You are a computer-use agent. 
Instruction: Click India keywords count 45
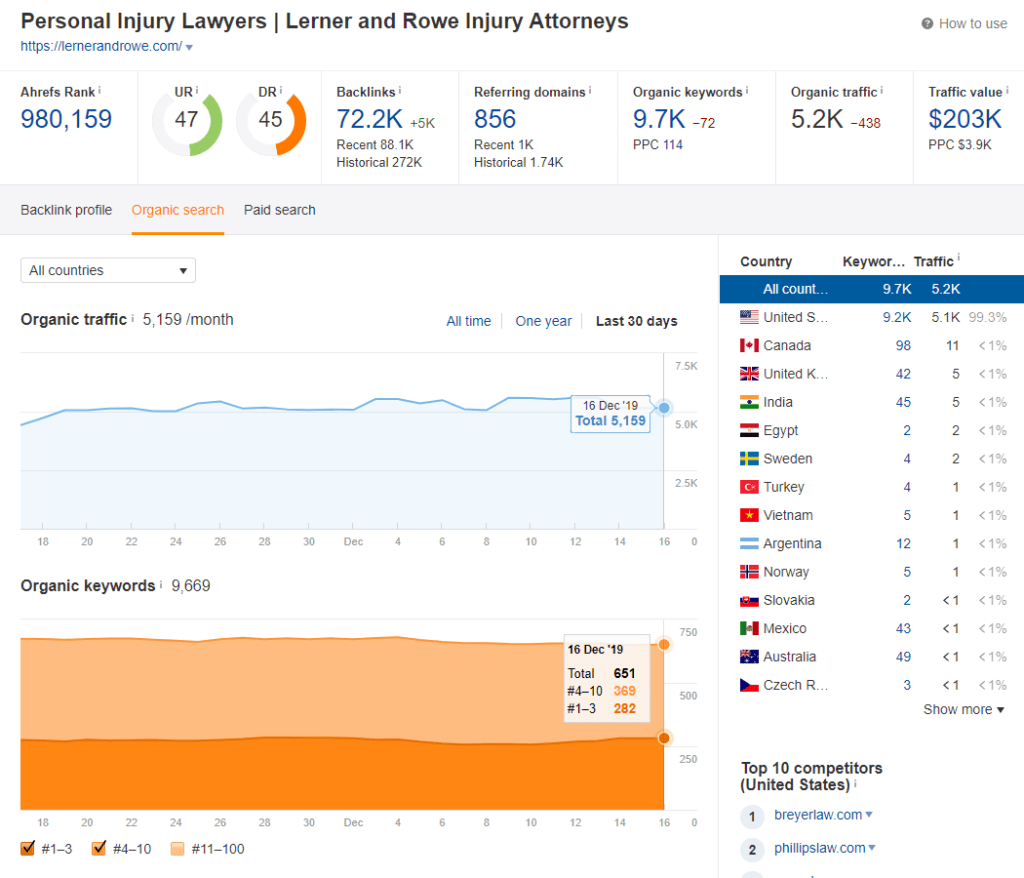(903, 402)
